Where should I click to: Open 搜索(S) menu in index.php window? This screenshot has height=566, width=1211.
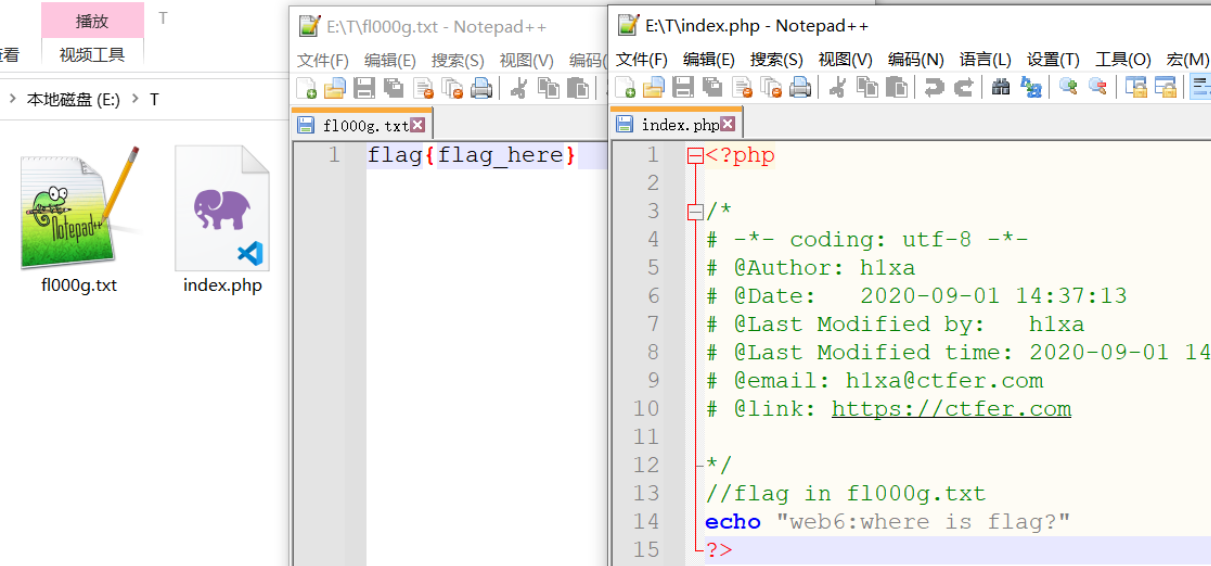[x=777, y=60]
